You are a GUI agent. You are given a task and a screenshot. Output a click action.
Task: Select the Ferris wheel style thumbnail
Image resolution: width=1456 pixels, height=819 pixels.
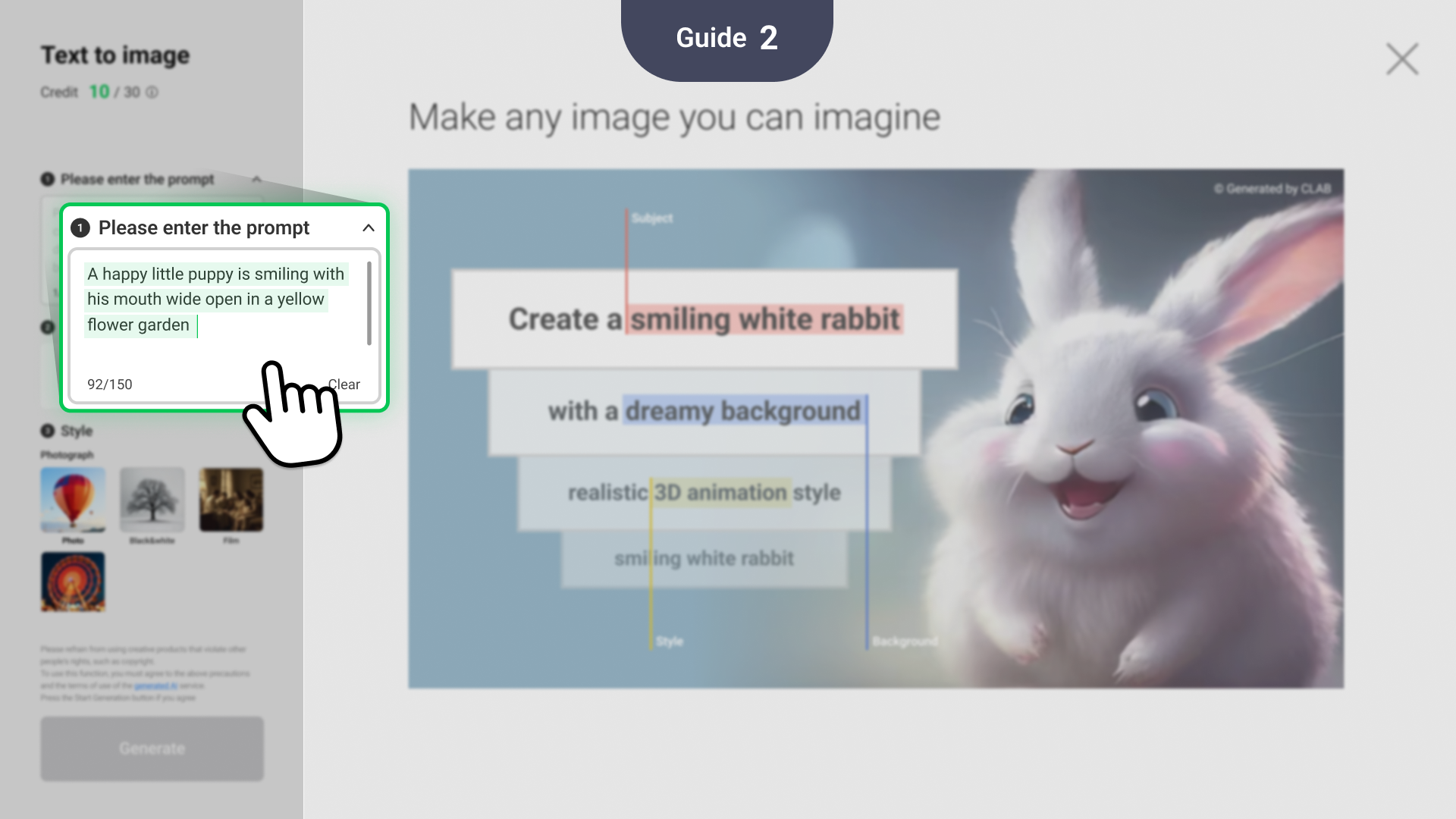[73, 582]
